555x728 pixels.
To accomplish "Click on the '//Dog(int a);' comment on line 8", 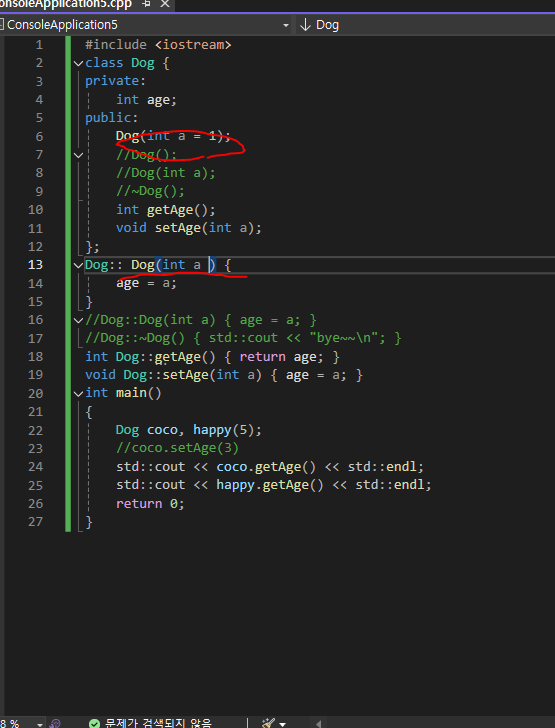I will 166,173.
